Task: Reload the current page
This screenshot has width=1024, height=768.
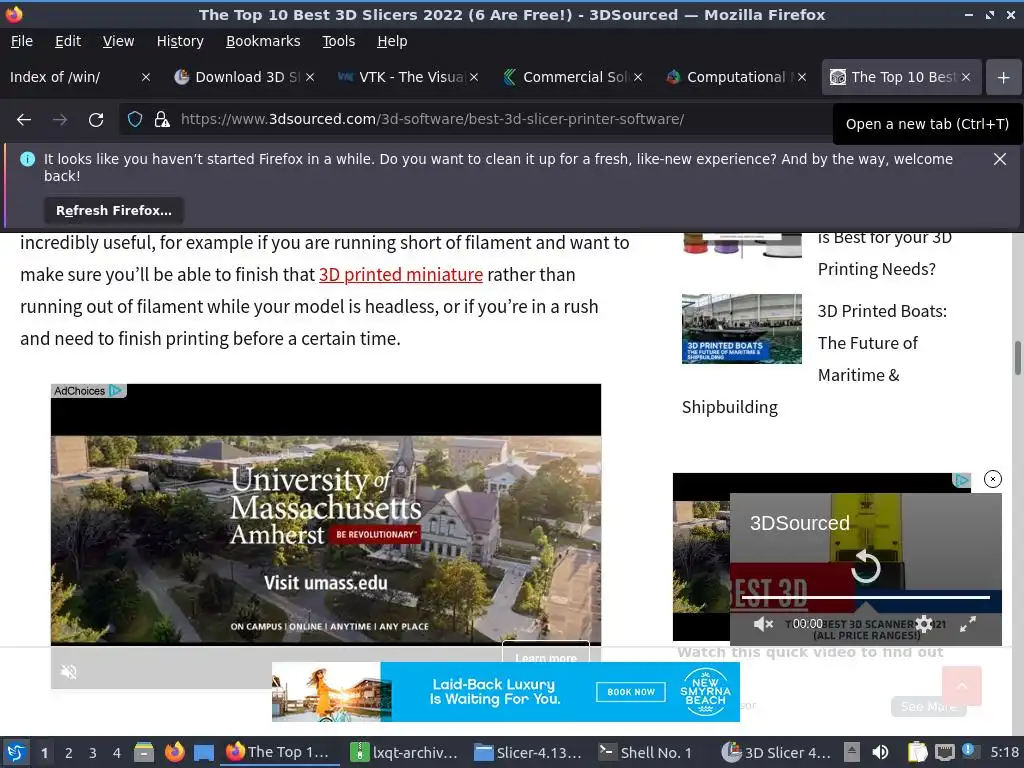Action: [96, 120]
